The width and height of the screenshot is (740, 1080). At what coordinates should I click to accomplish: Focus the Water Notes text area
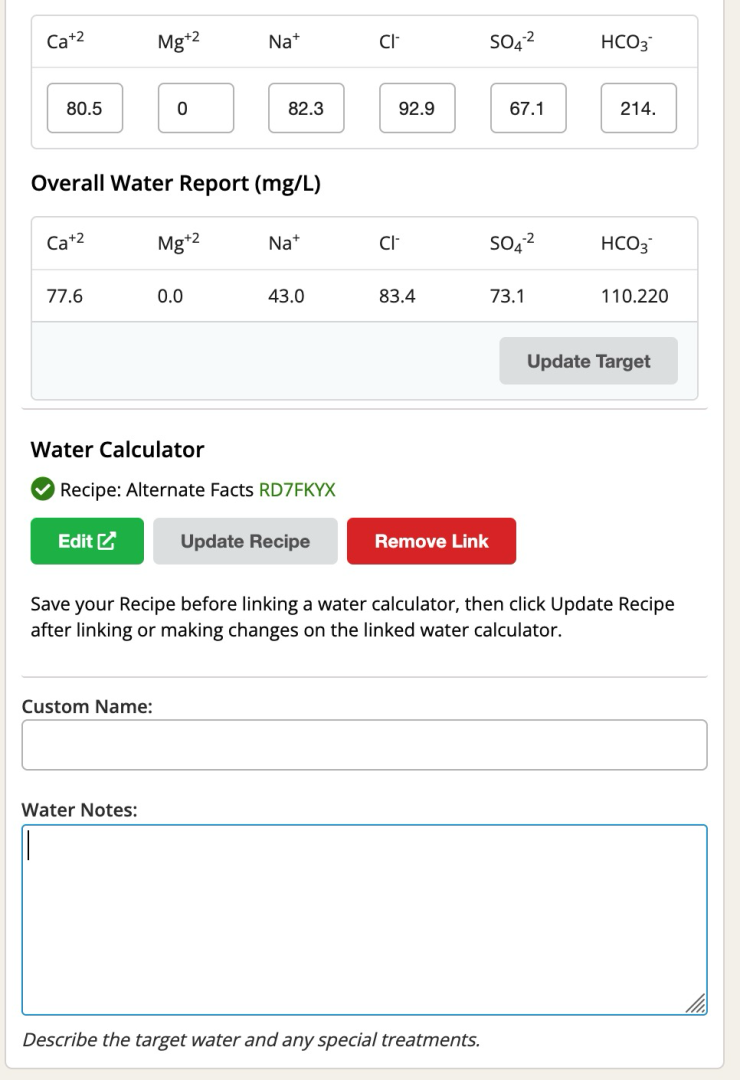(364, 919)
